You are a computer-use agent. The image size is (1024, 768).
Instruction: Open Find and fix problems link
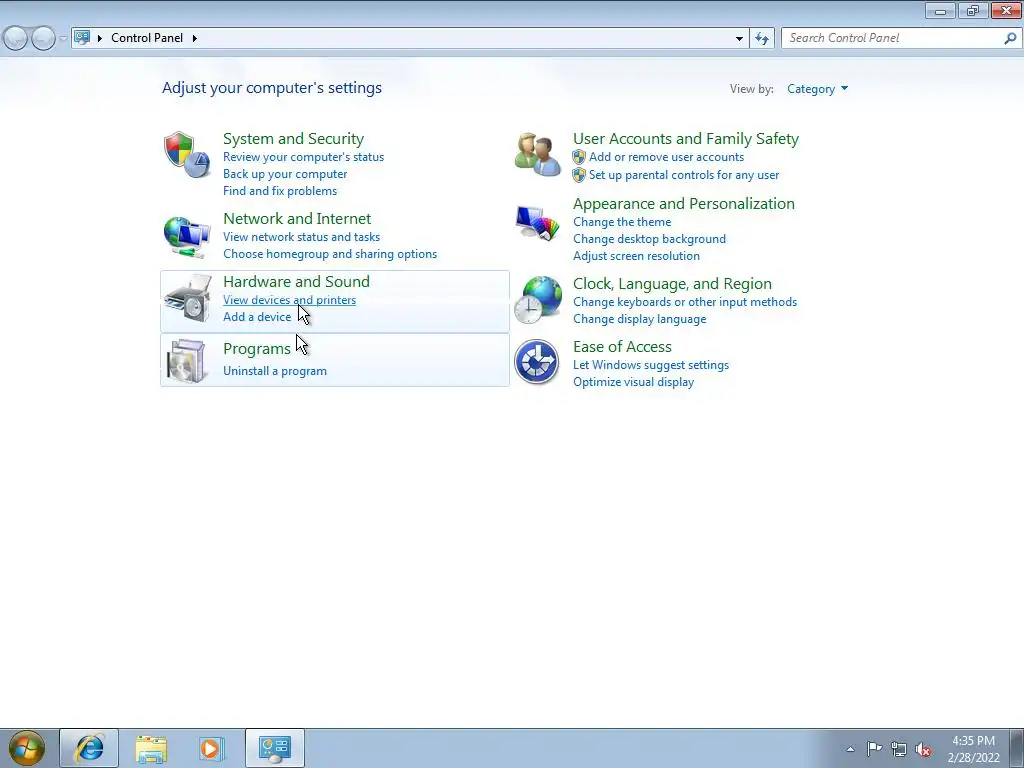(x=280, y=191)
